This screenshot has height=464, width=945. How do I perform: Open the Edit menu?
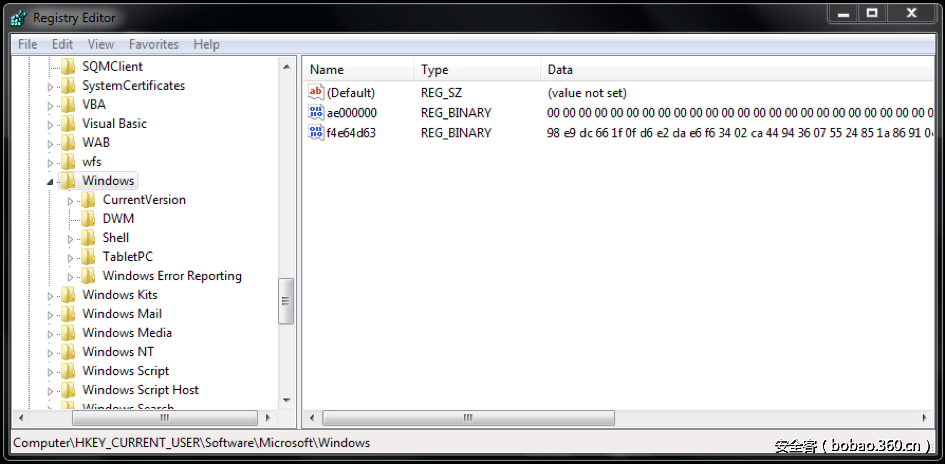tap(62, 44)
